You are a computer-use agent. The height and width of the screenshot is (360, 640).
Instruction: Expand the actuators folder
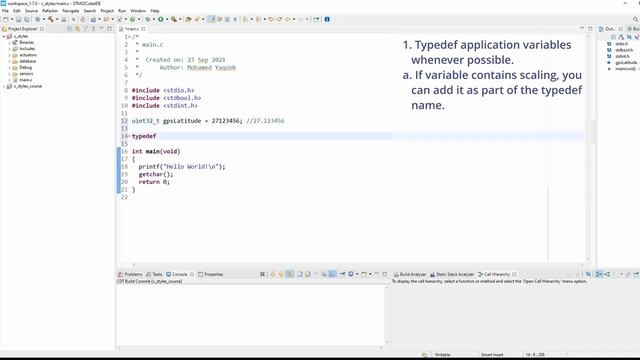pos(9,55)
